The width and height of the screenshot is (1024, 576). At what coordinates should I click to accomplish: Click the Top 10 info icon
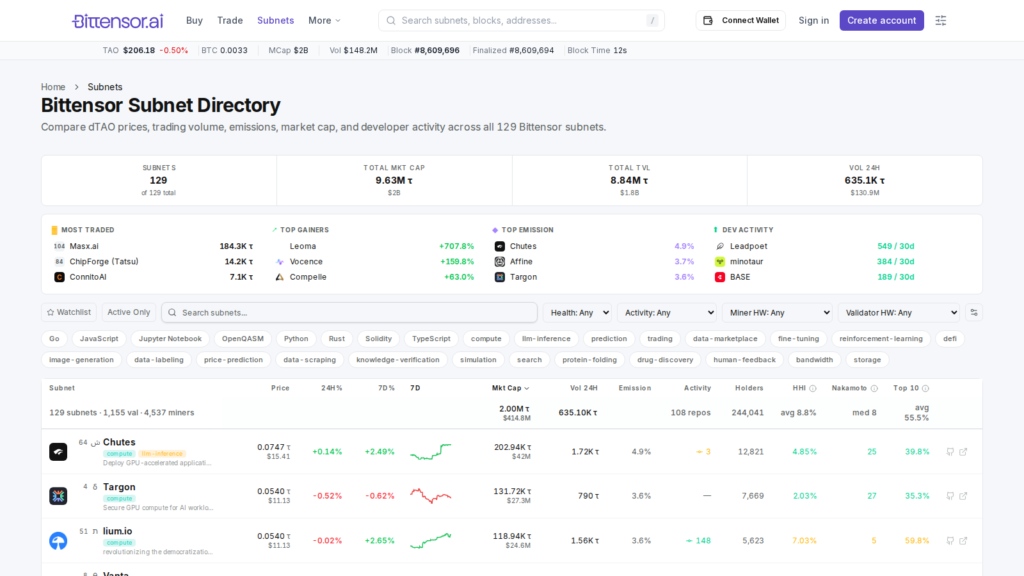[925, 388]
